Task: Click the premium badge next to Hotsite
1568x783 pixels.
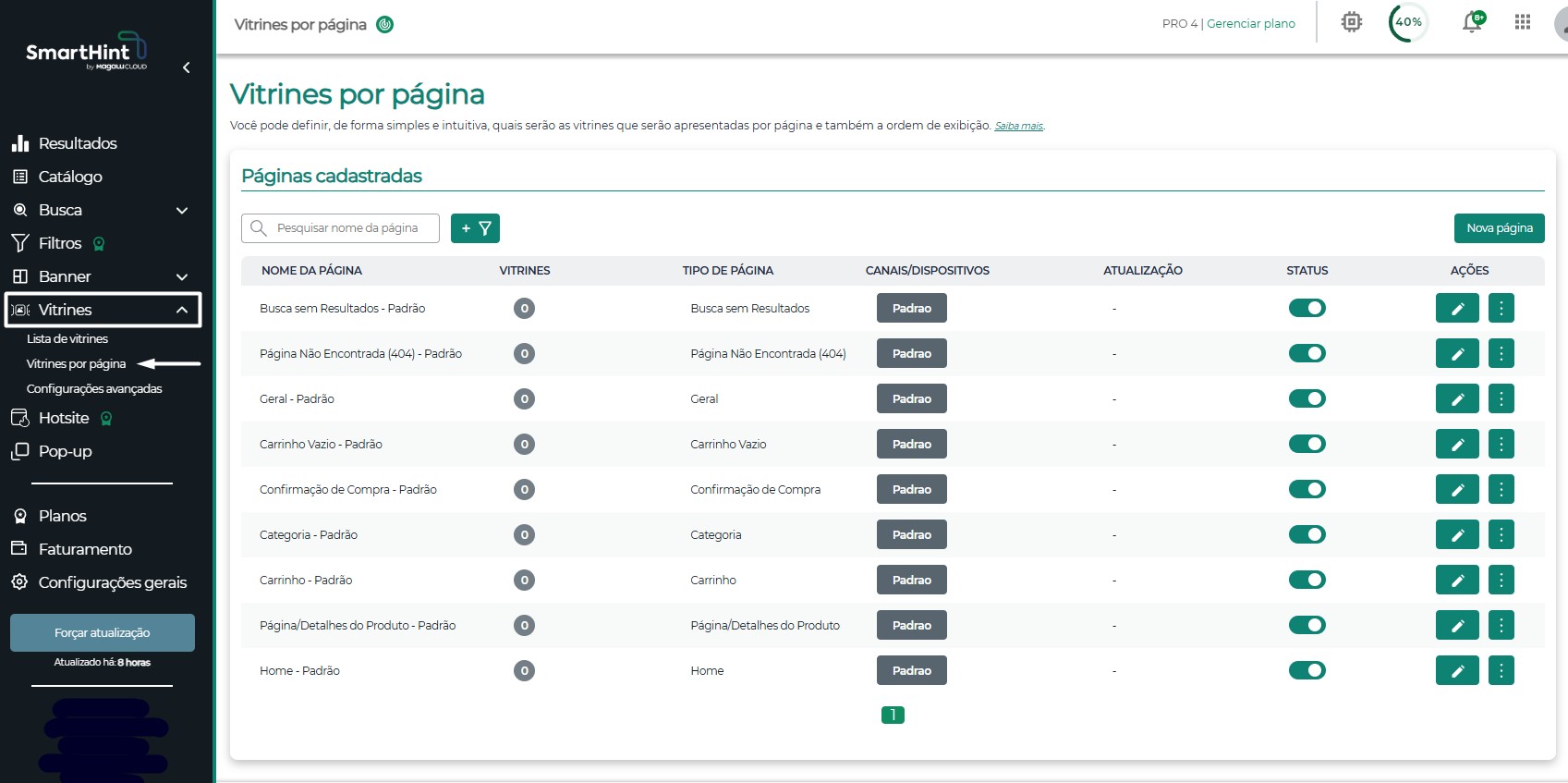Action: pyautogui.click(x=106, y=419)
